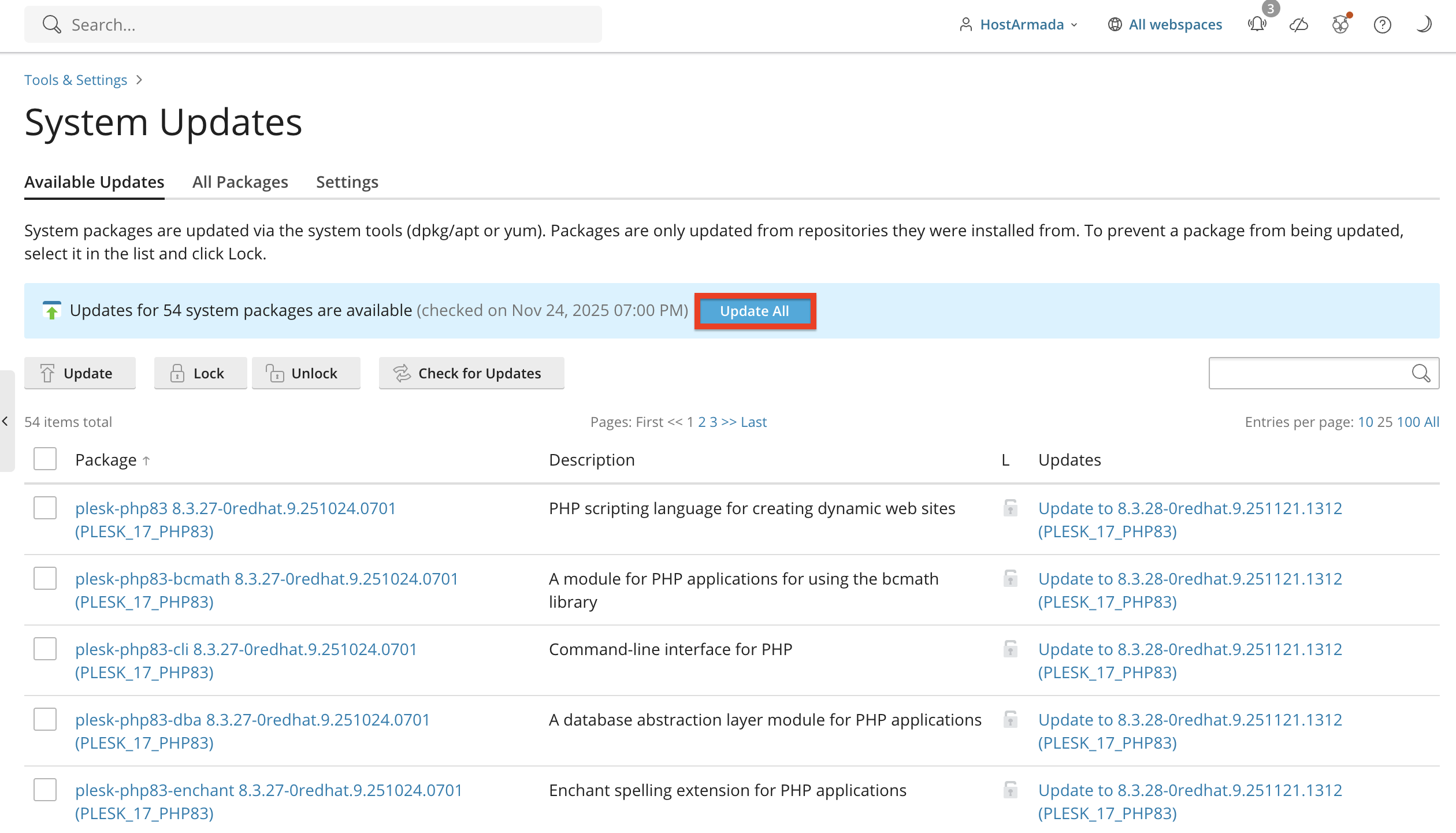Click the Check for Updates button

(x=471, y=373)
